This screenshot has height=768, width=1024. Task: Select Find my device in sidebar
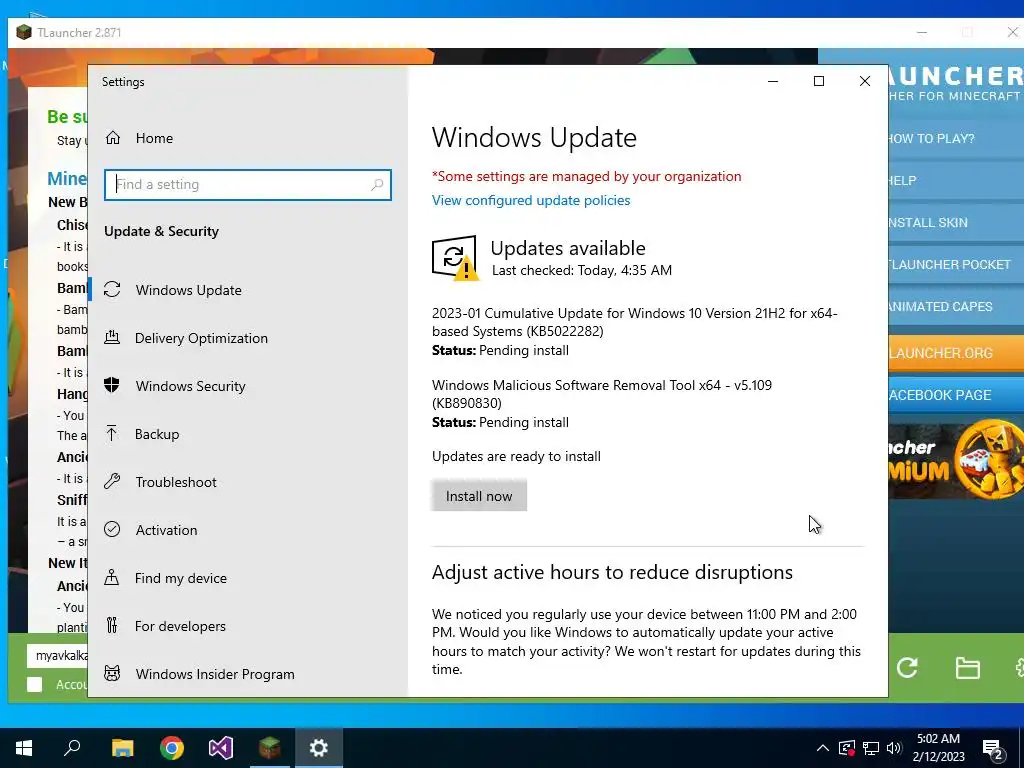248,578
